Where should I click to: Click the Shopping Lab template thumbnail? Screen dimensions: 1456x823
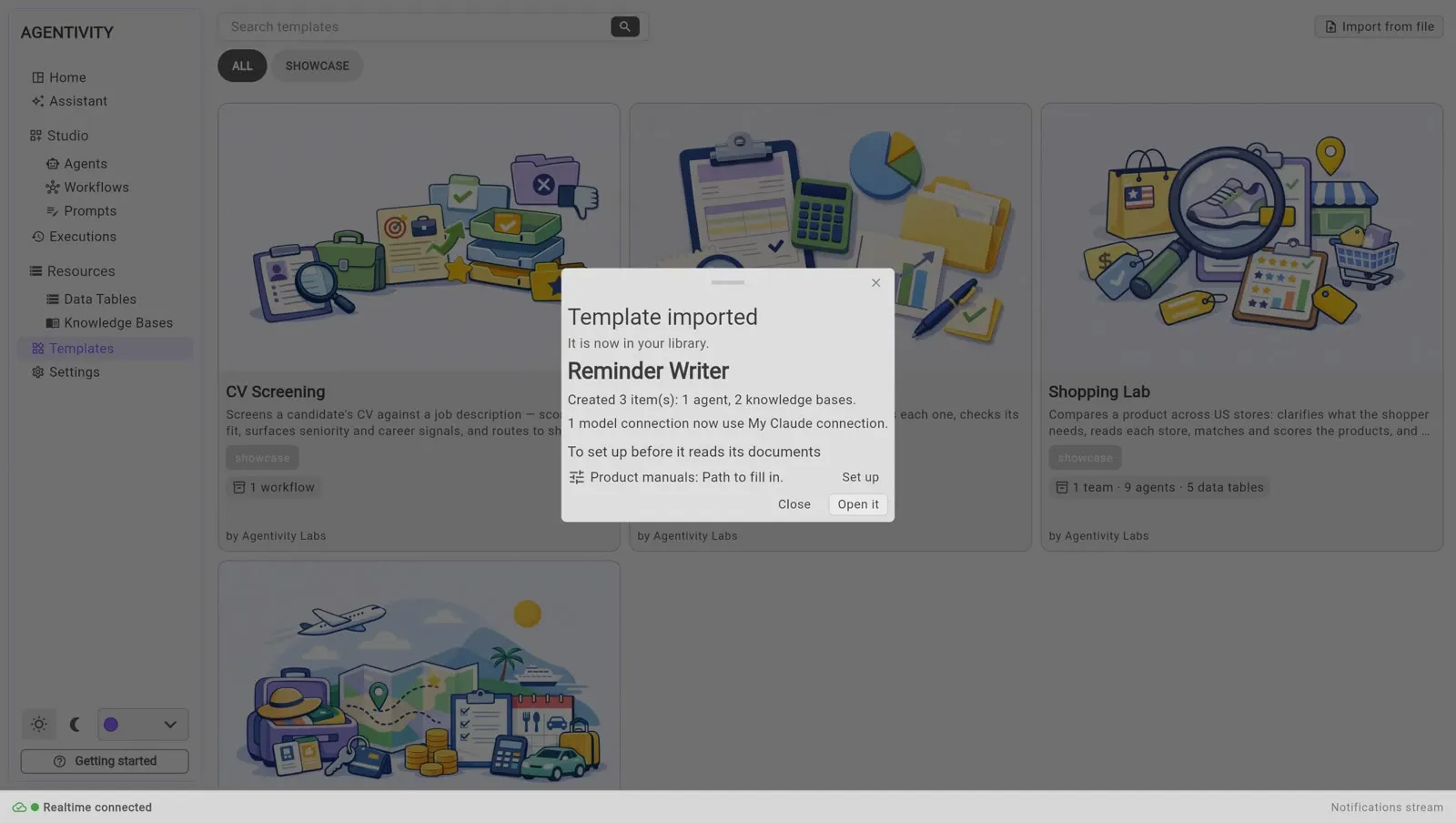coord(1242,239)
